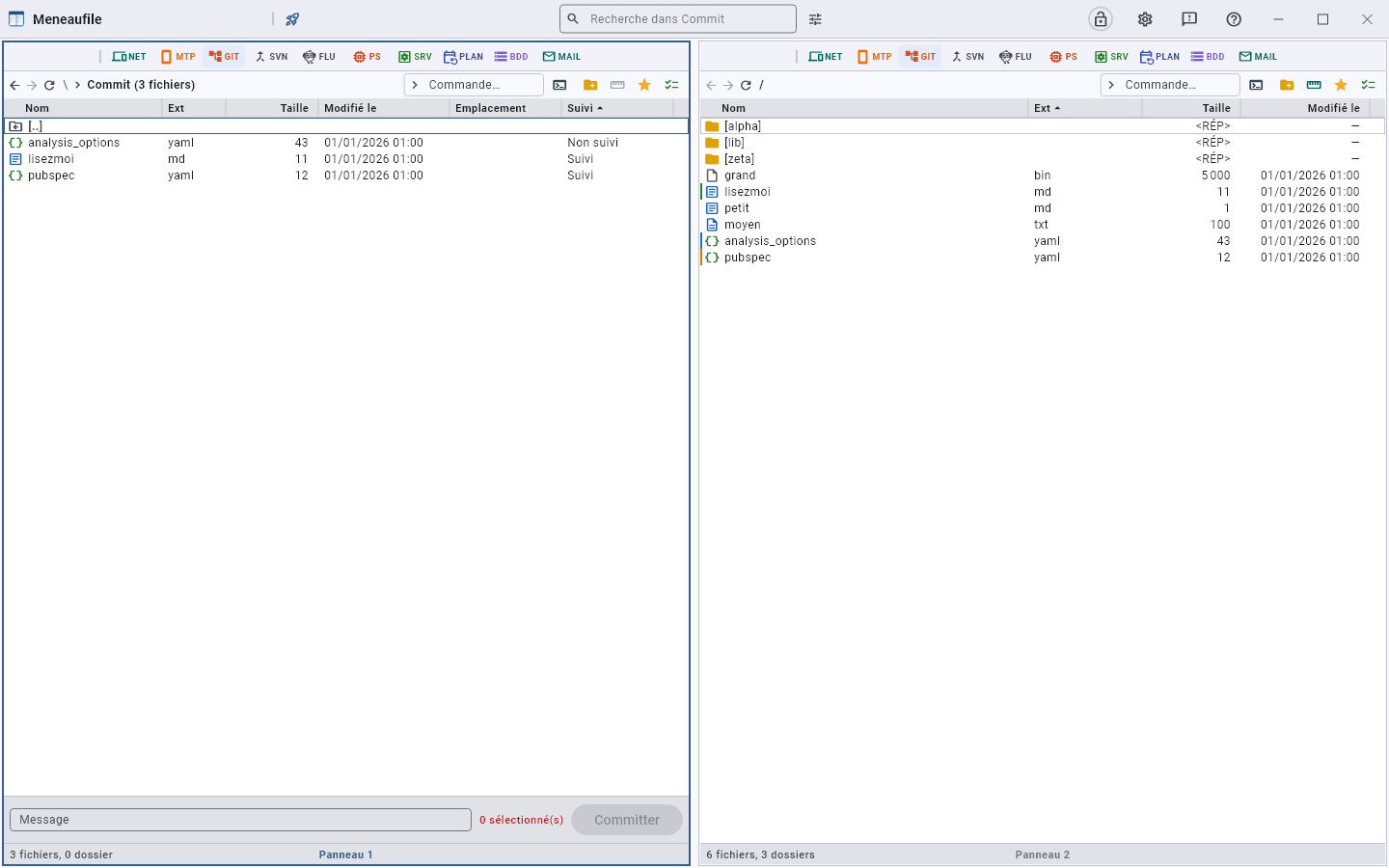This screenshot has height=868, width=1389.
Task: Sort left panel by the Suivi column
Action: [x=617, y=108]
